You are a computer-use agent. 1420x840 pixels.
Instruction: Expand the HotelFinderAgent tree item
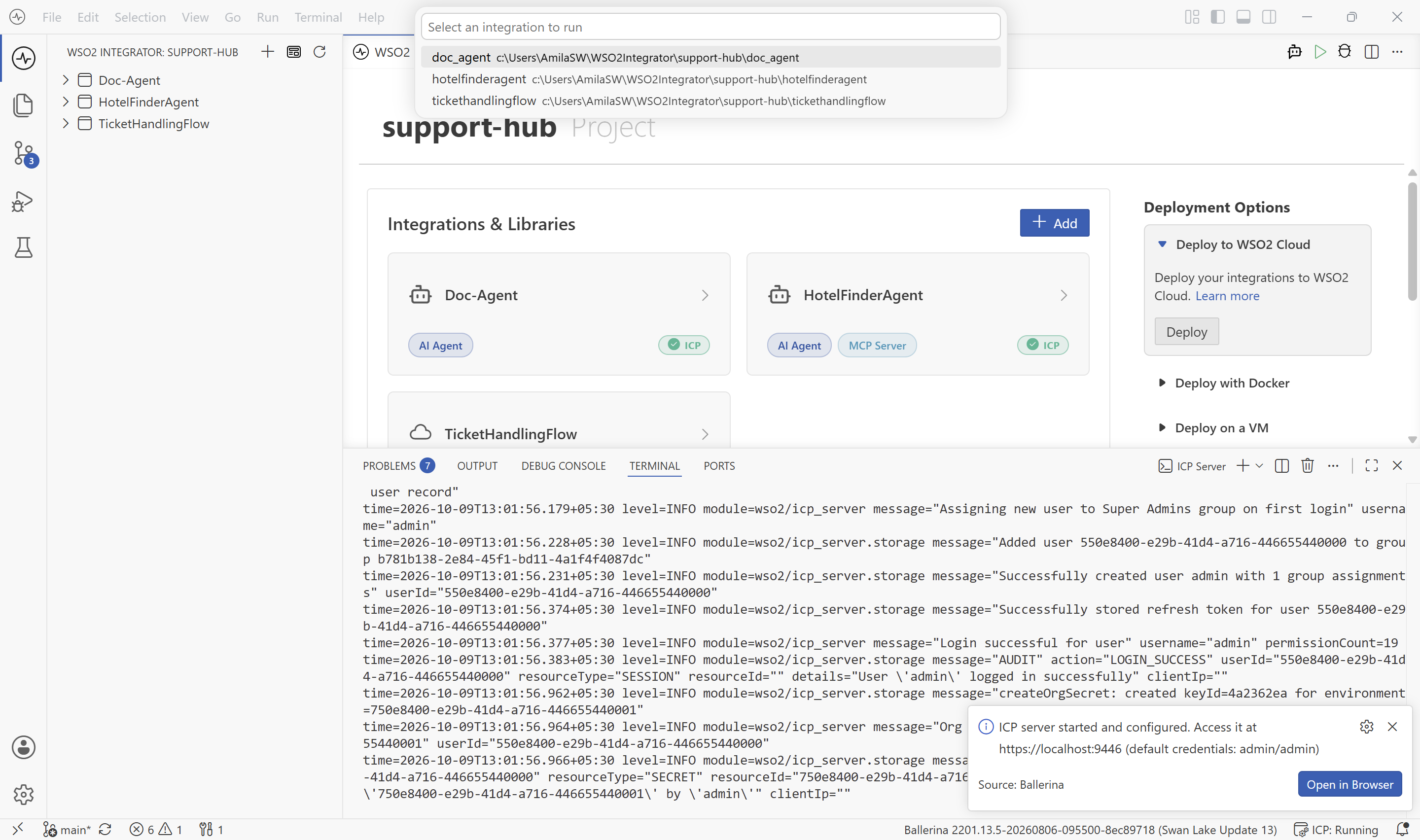point(66,102)
